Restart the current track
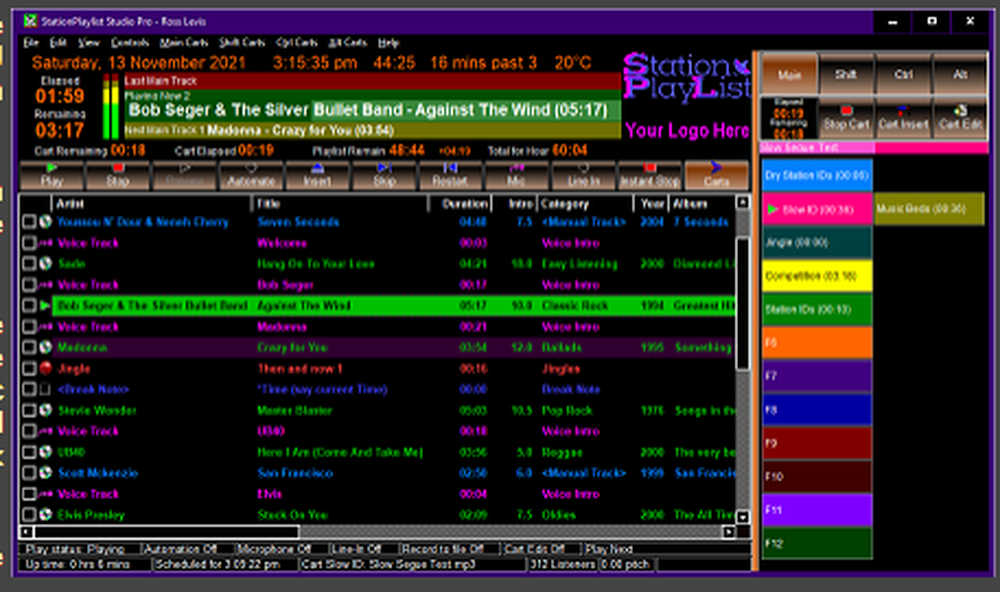Image resolution: width=1000 pixels, height=592 pixels. (450, 175)
